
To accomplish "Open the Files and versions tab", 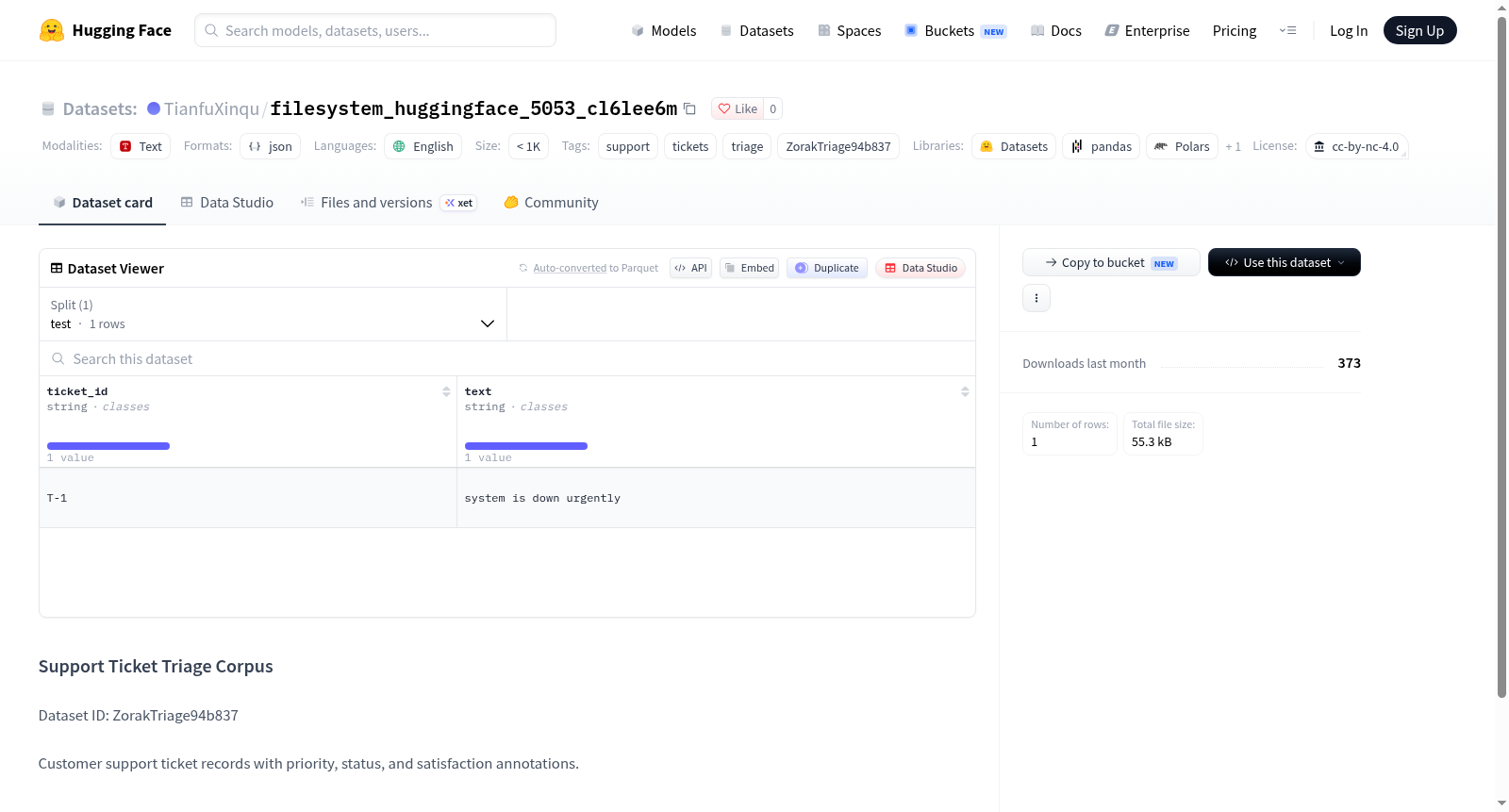I will coord(389,203).
